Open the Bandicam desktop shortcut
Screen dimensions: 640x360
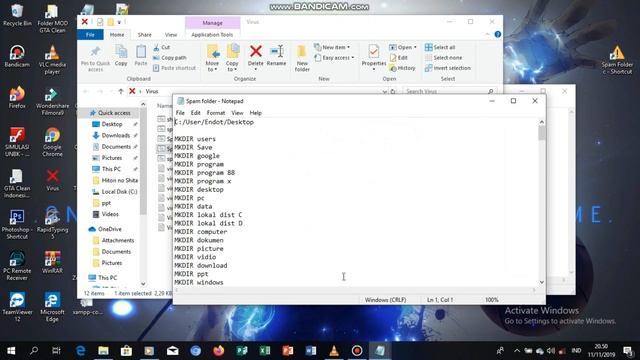17,56
